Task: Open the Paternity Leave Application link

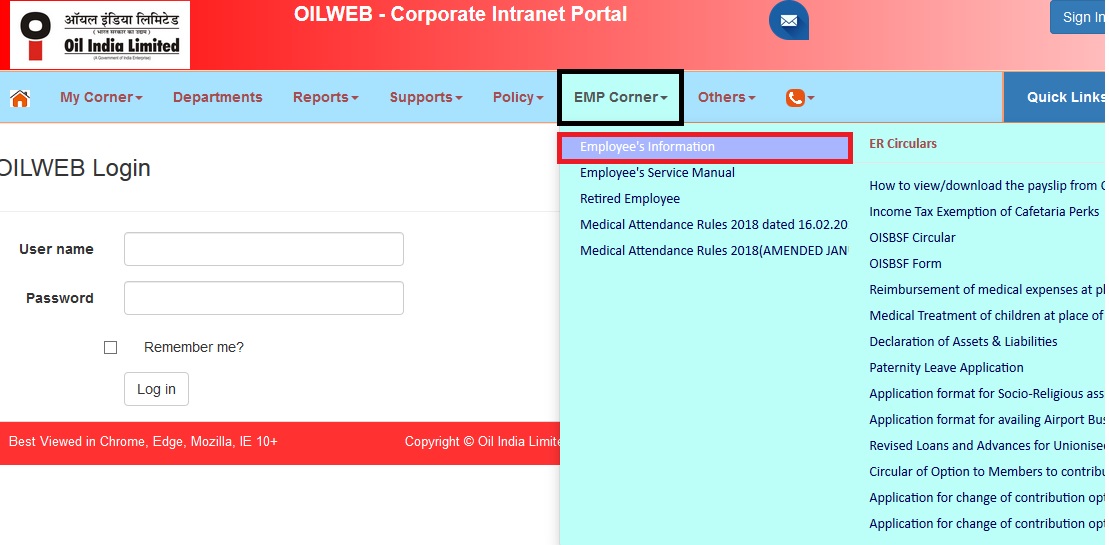Action: tap(946, 368)
